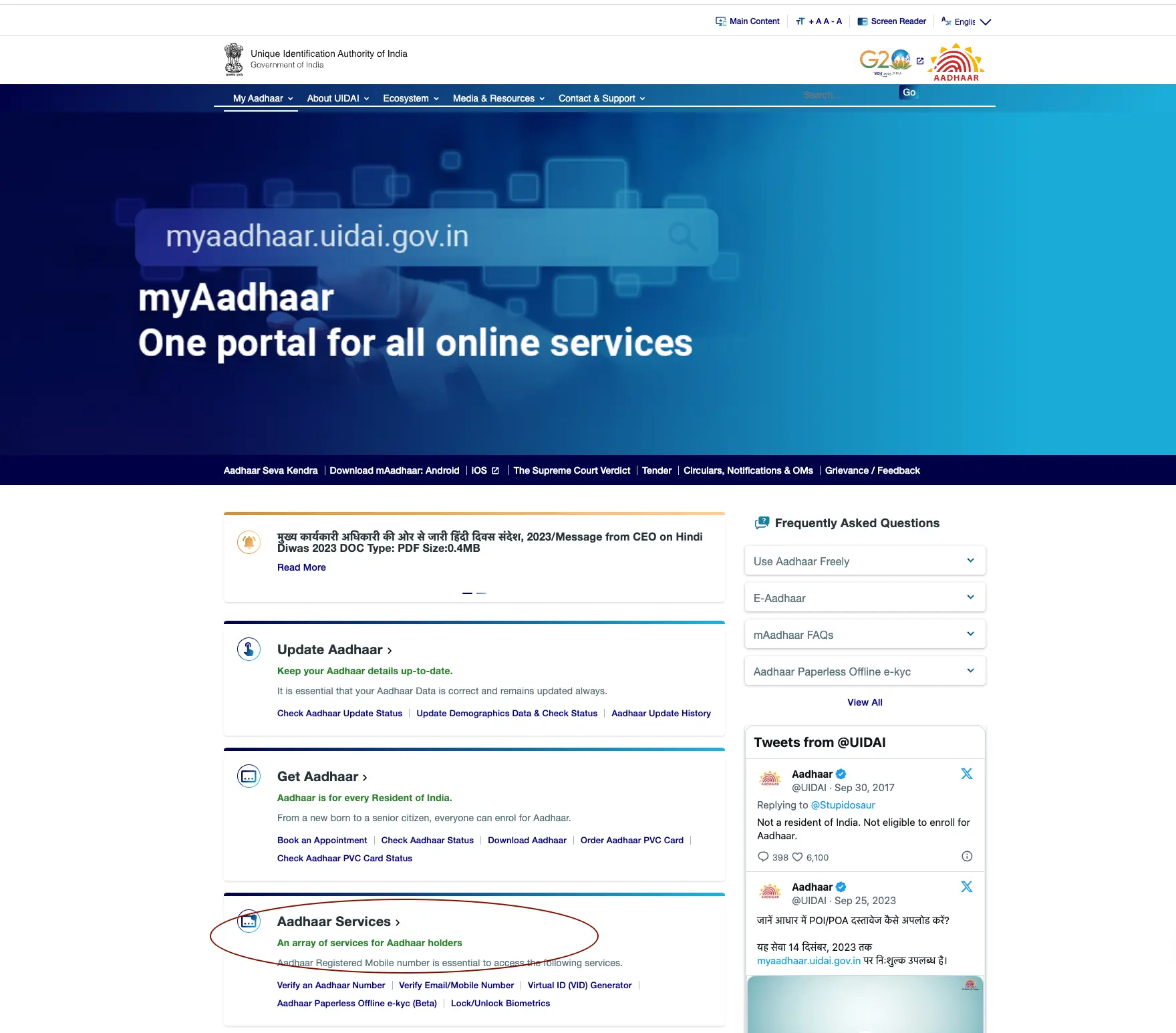Image resolution: width=1176 pixels, height=1033 pixels.
Task: Click the tweet info circle icon
Action: coord(967,856)
